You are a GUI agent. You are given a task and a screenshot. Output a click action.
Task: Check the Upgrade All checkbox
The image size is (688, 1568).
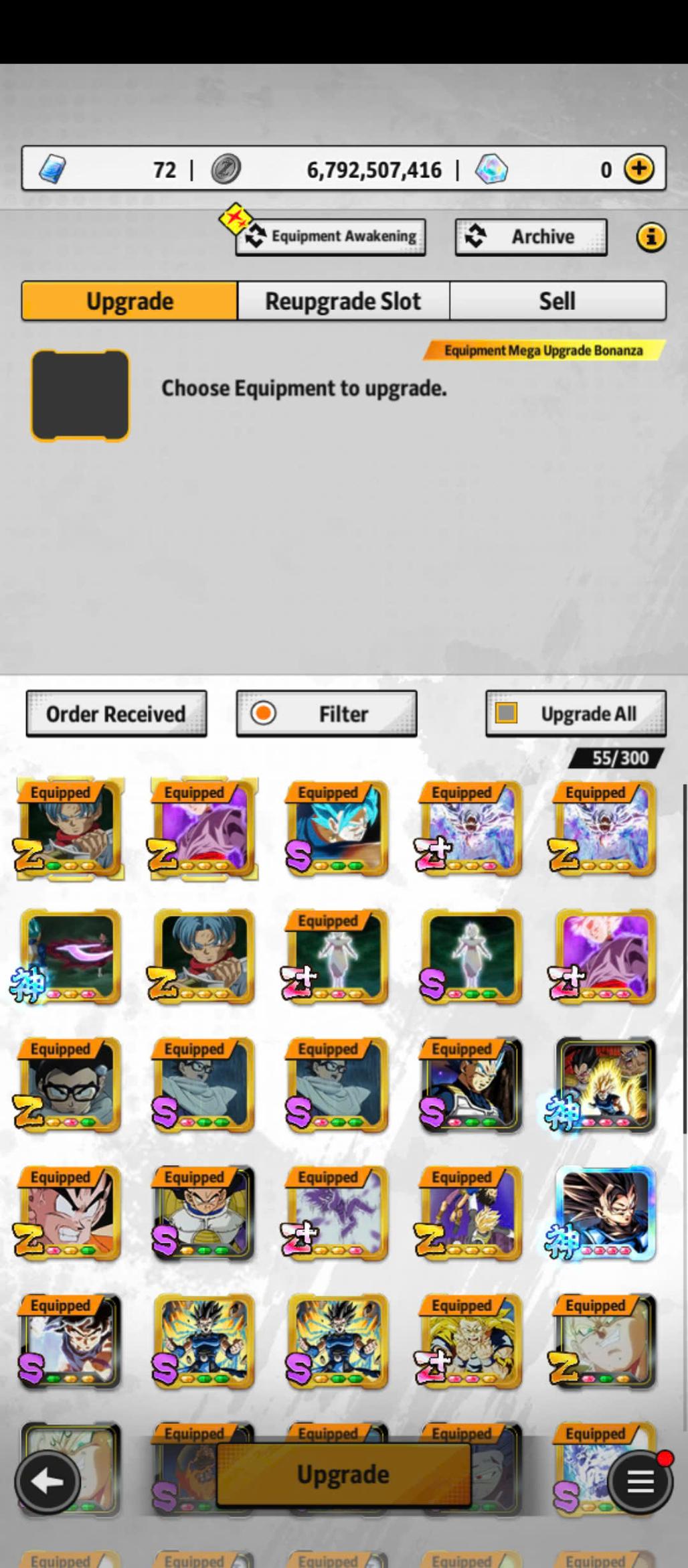(506, 713)
